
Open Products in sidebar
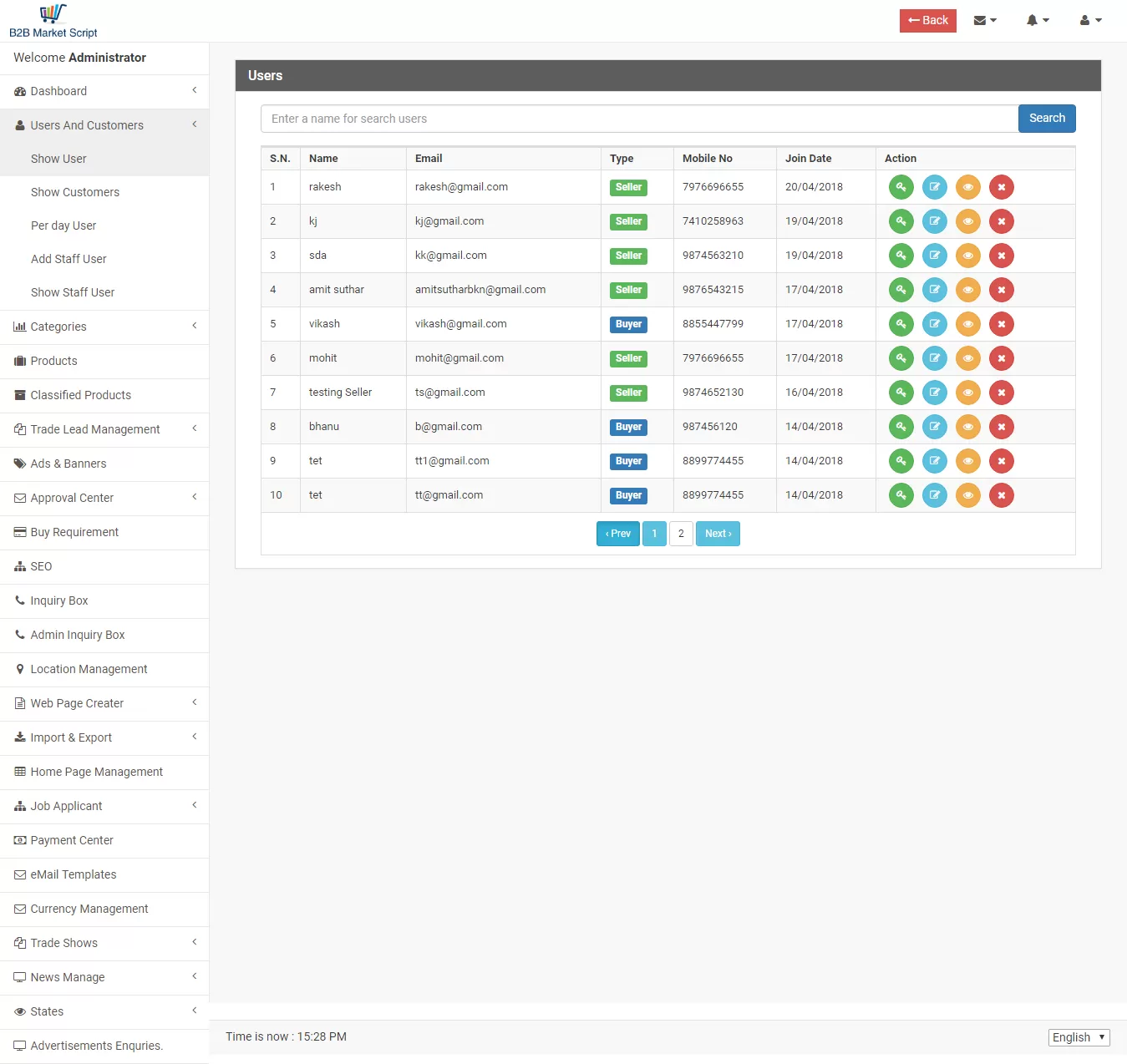(x=104, y=361)
